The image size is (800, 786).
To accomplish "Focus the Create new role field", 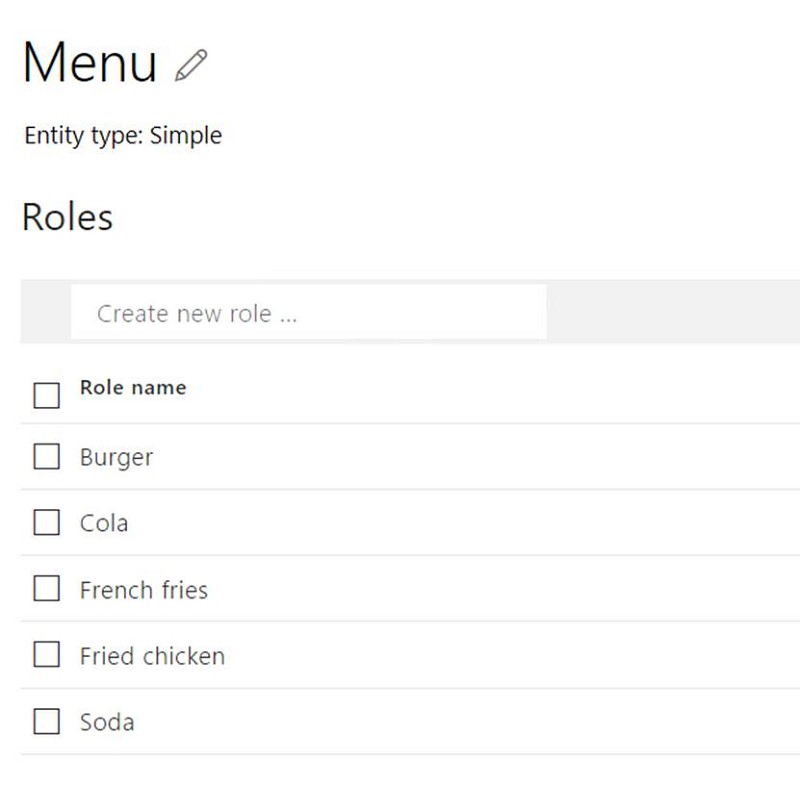I will pos(309,312).
